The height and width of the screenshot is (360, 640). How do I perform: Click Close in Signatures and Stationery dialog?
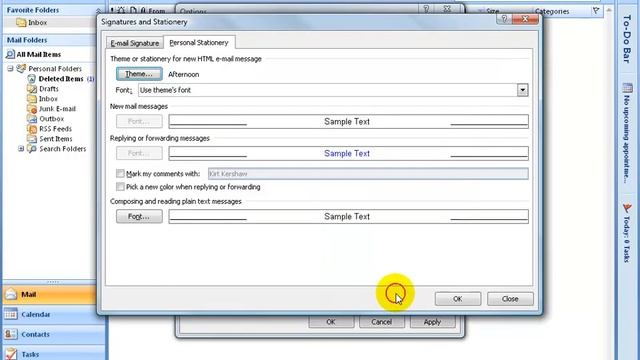(x=510, y=299)
